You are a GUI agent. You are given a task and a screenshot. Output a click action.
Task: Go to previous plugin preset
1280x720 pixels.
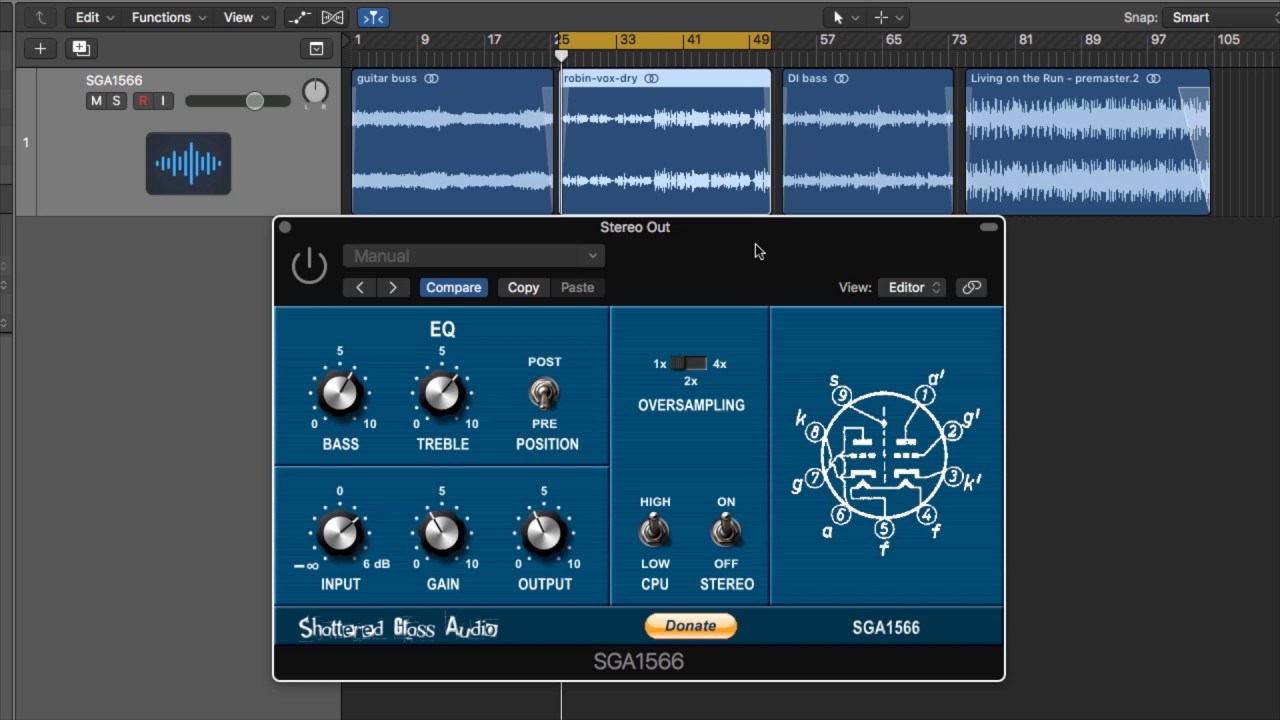[x=360, y=288]
